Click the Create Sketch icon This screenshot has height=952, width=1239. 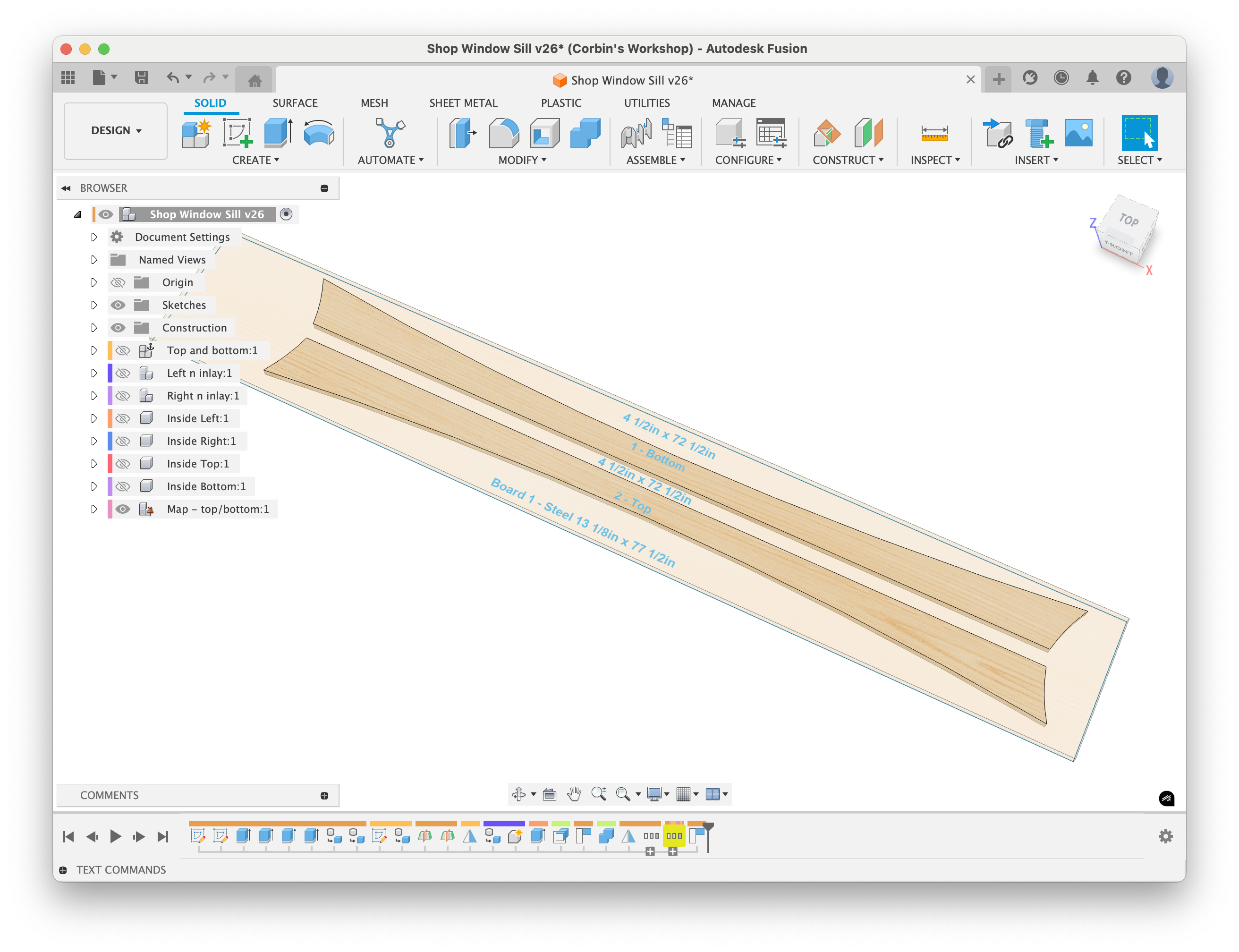point(237,134)
